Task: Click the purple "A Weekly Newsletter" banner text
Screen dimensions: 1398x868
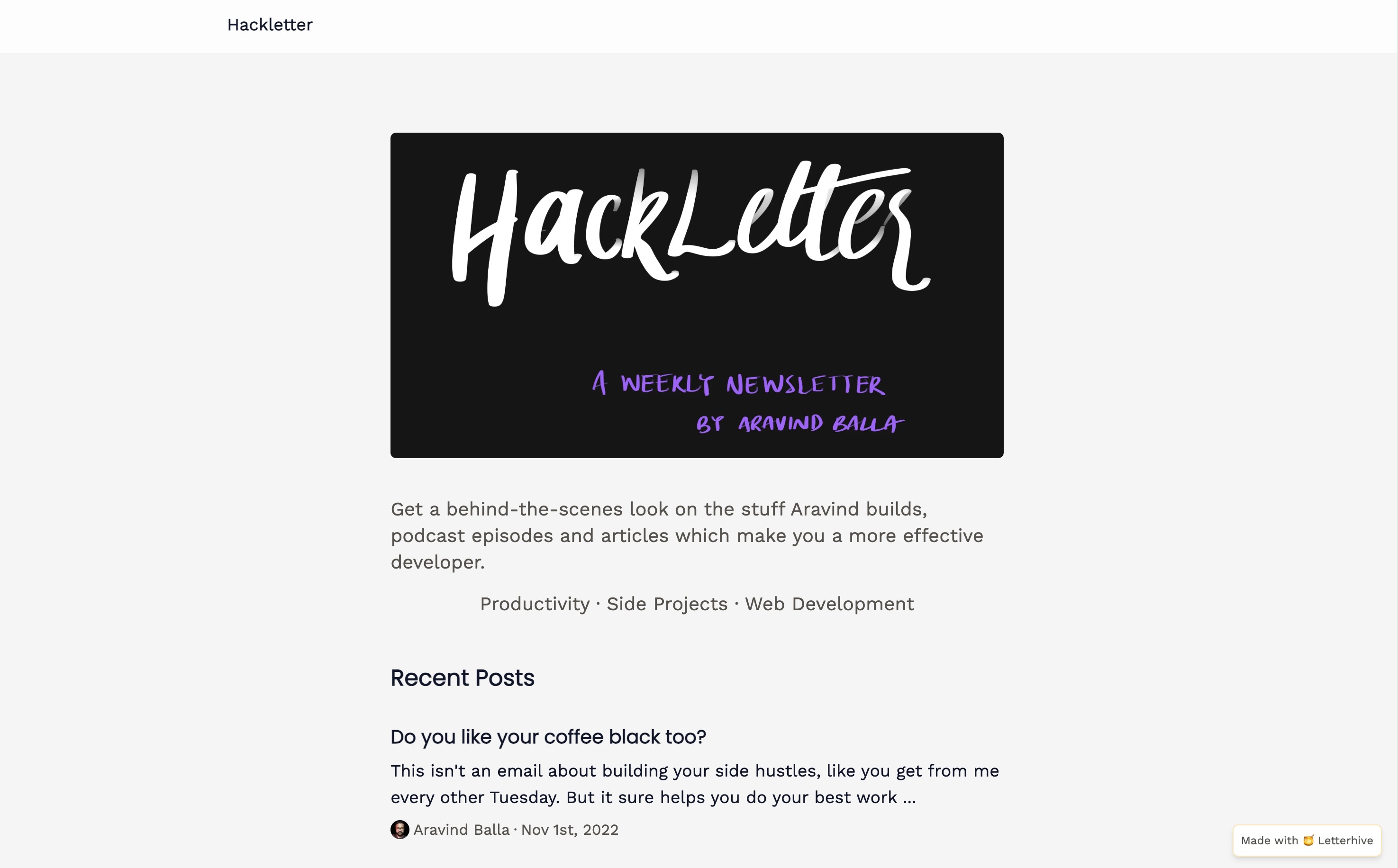Action: click(x=739, y=383)
